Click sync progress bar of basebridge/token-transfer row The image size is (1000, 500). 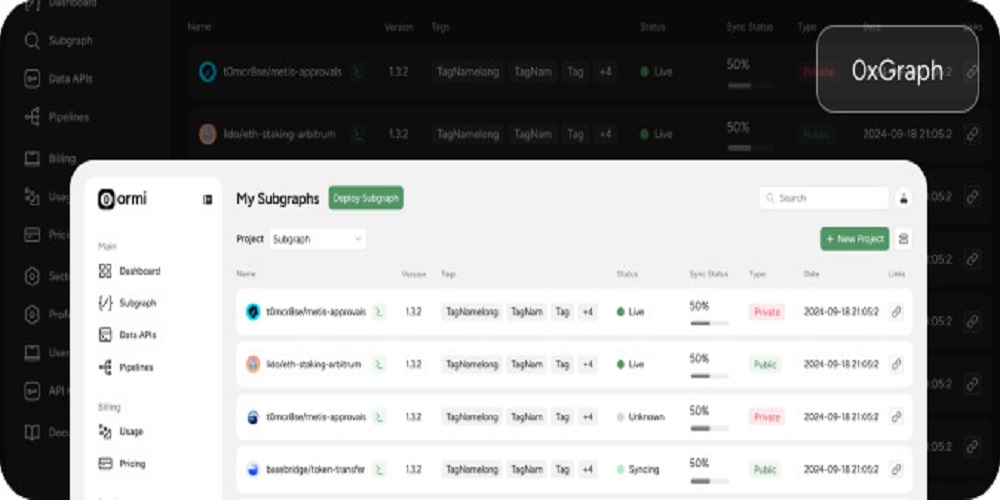pos(709,481)
